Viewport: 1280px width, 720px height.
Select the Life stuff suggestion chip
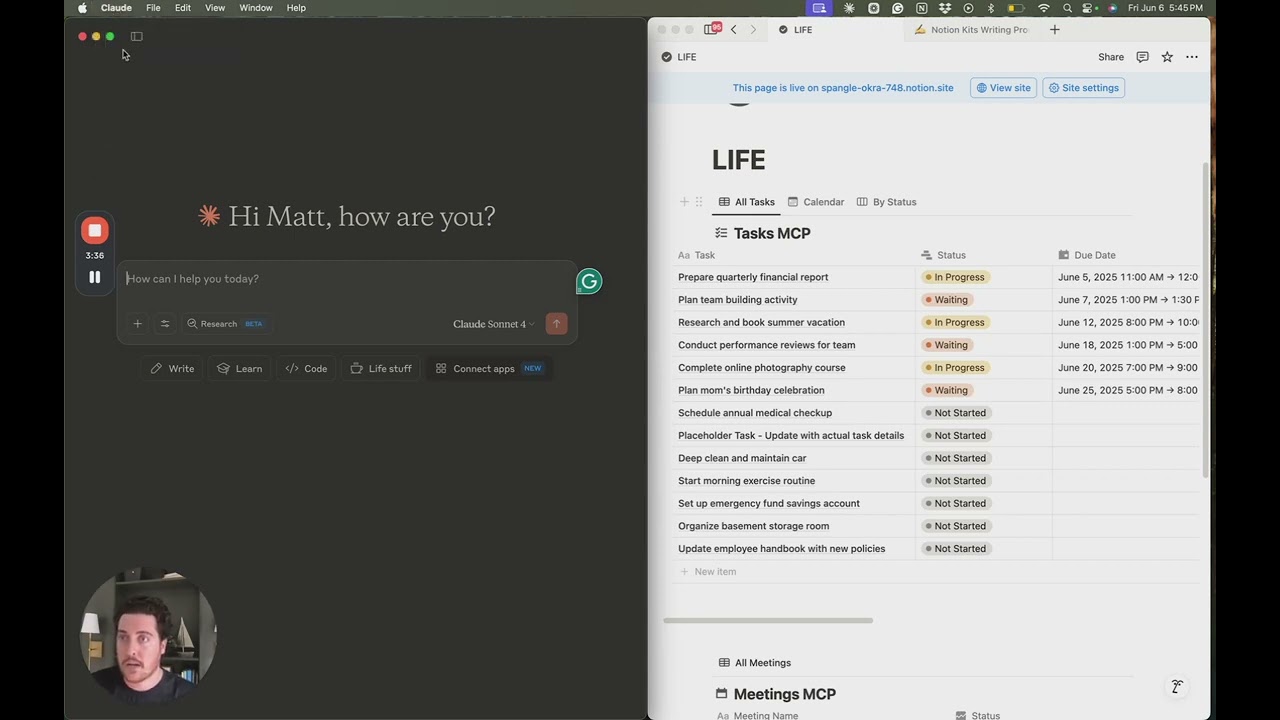381,369
